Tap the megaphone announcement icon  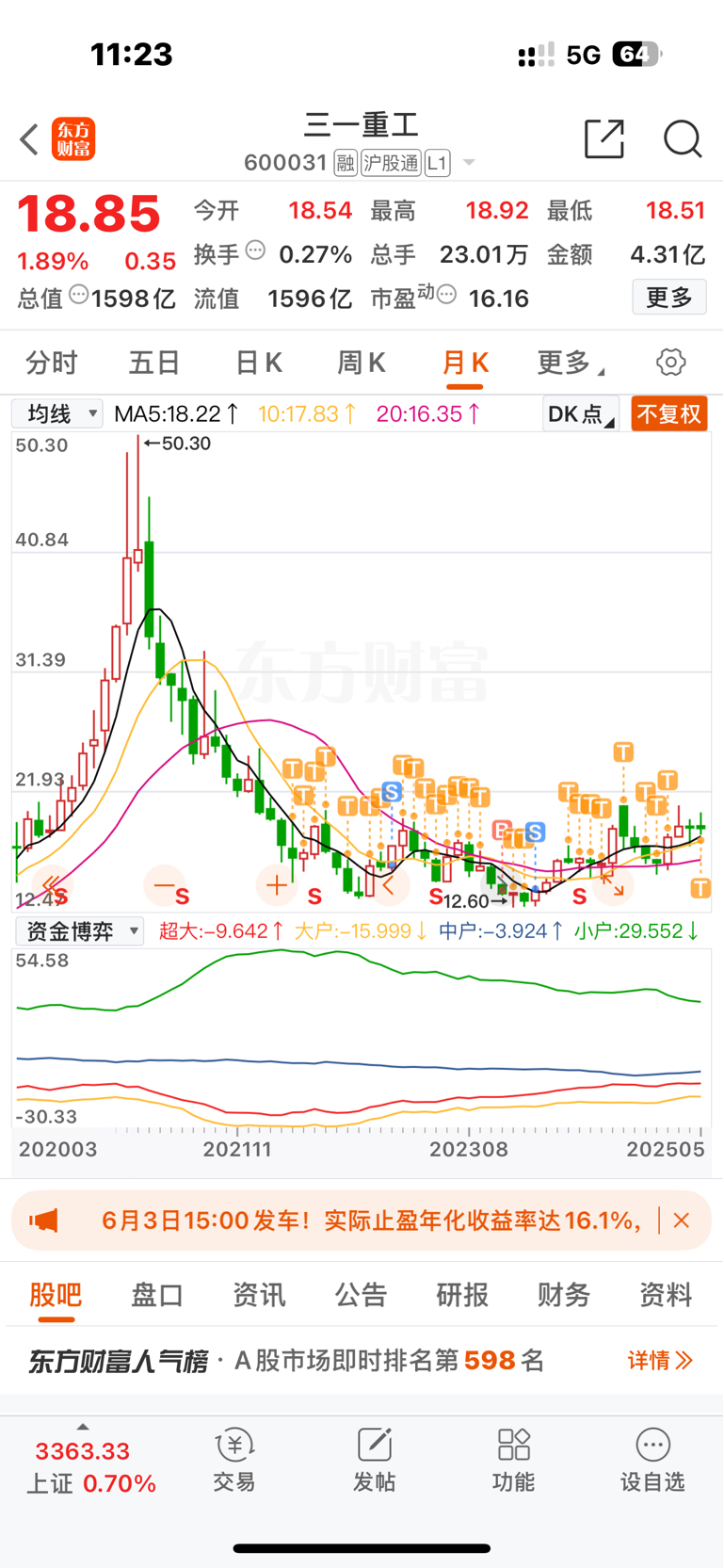[43, 1220]
